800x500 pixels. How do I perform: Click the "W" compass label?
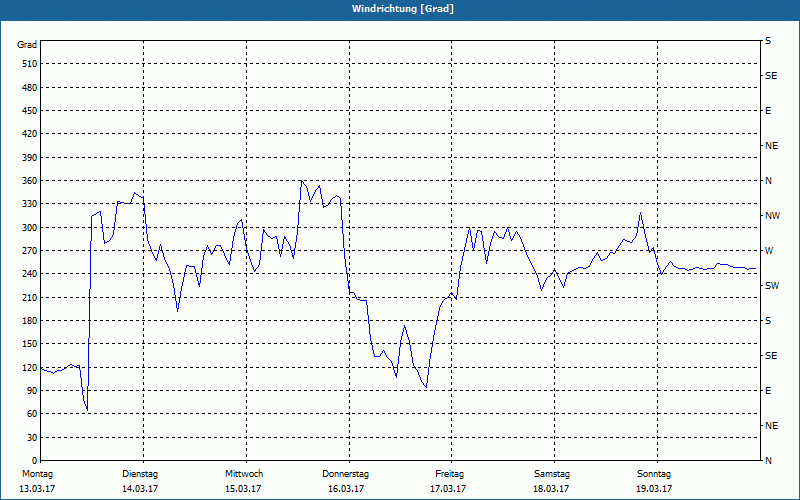coord(769,251)
